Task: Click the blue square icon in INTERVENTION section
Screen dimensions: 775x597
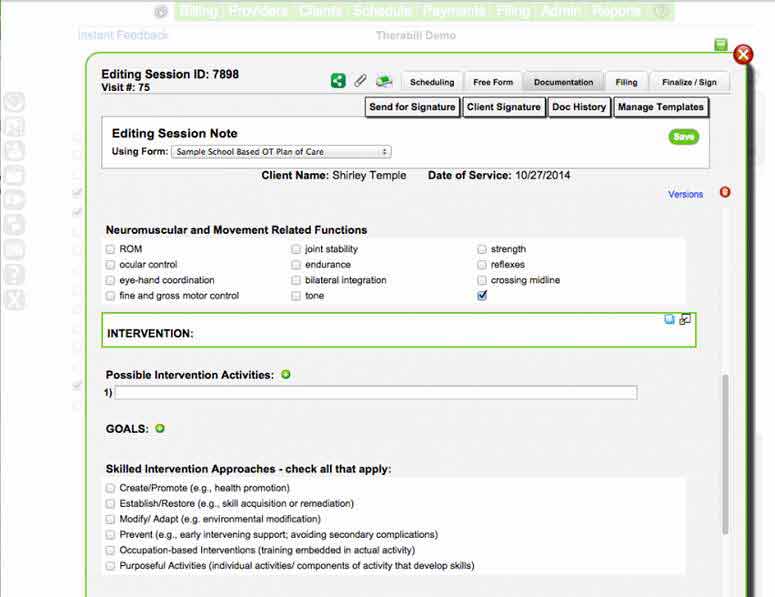Action: [669, 320]
